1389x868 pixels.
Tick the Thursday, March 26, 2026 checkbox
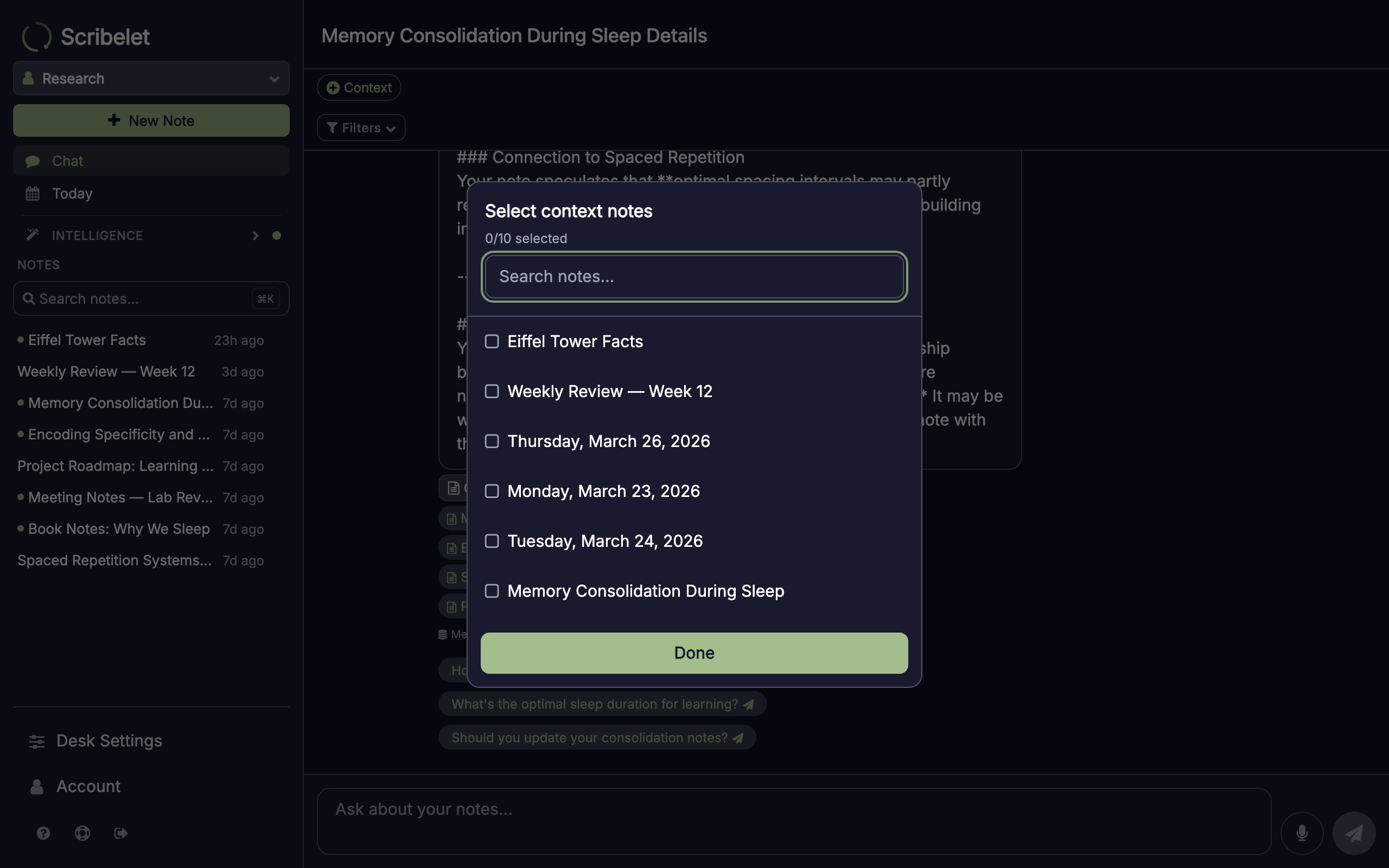pos(492,442)
